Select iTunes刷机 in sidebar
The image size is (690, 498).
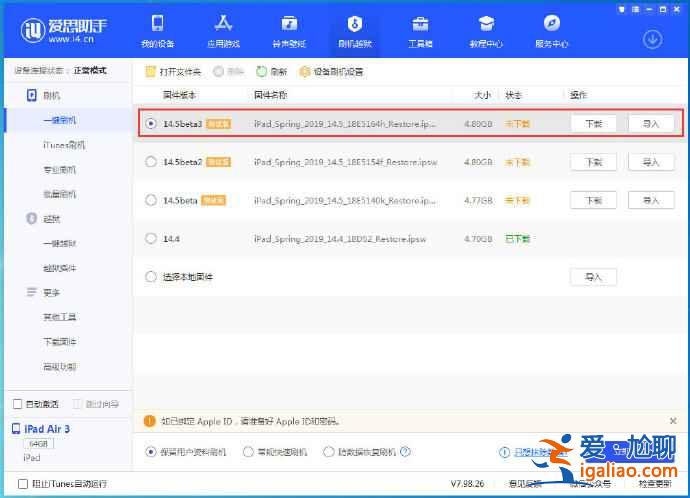(64, 145)
